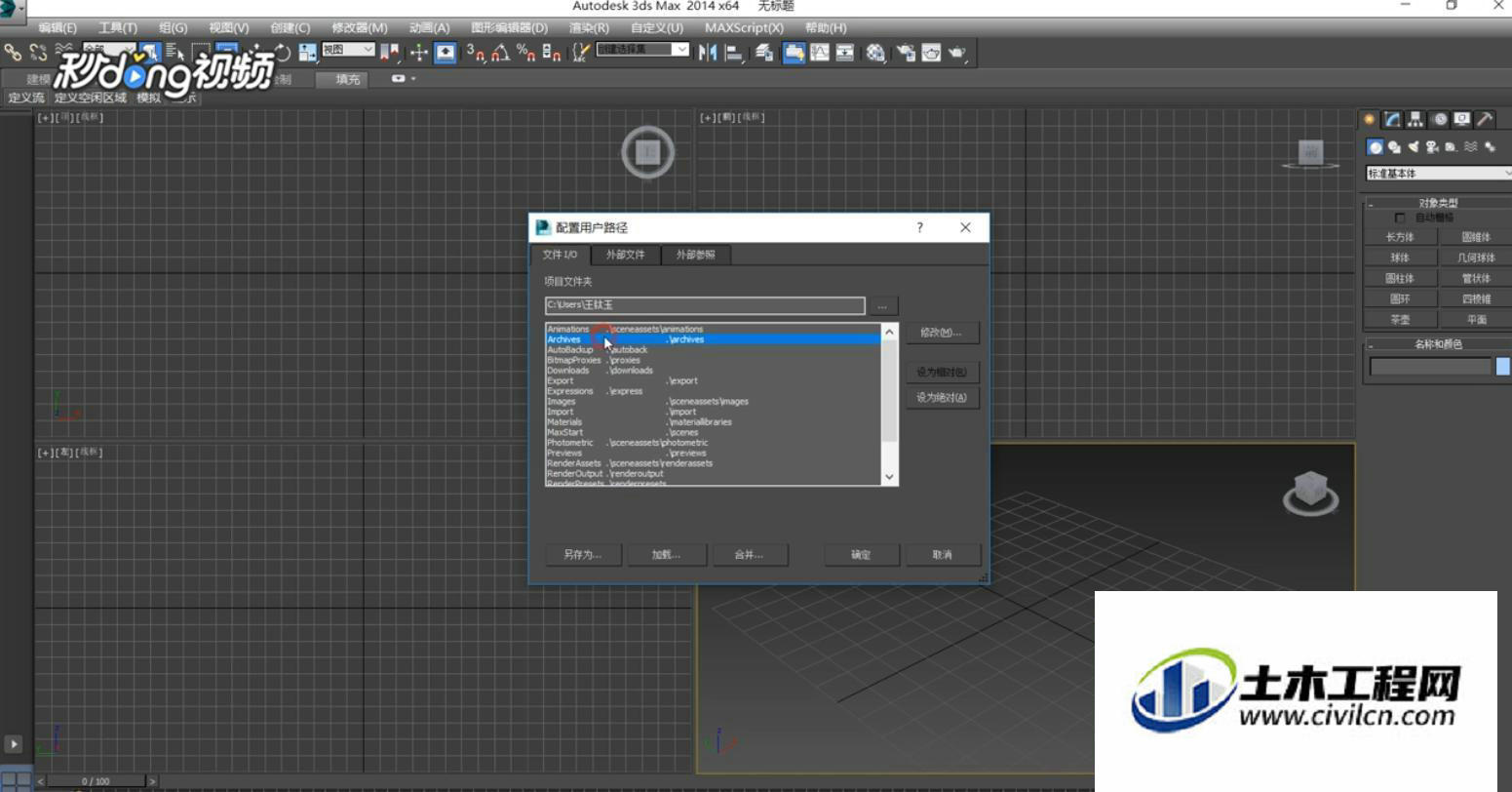Toggle Angle Snap icon
Viewport: 1512px width, 792px height.
[x=500, y=53]
